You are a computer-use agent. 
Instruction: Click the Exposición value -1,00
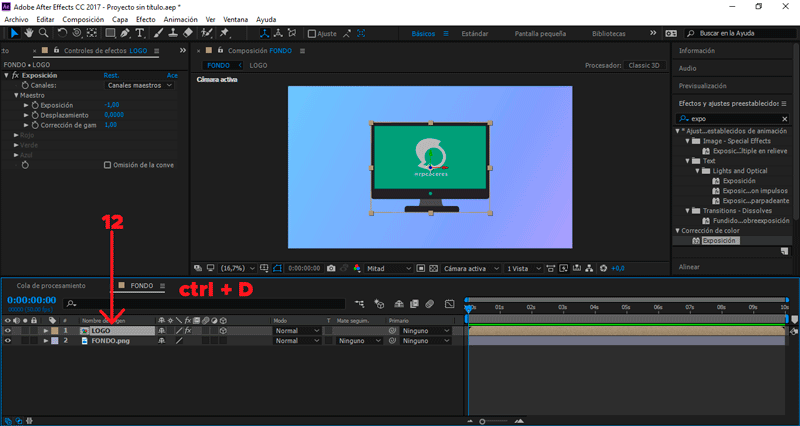111,105
